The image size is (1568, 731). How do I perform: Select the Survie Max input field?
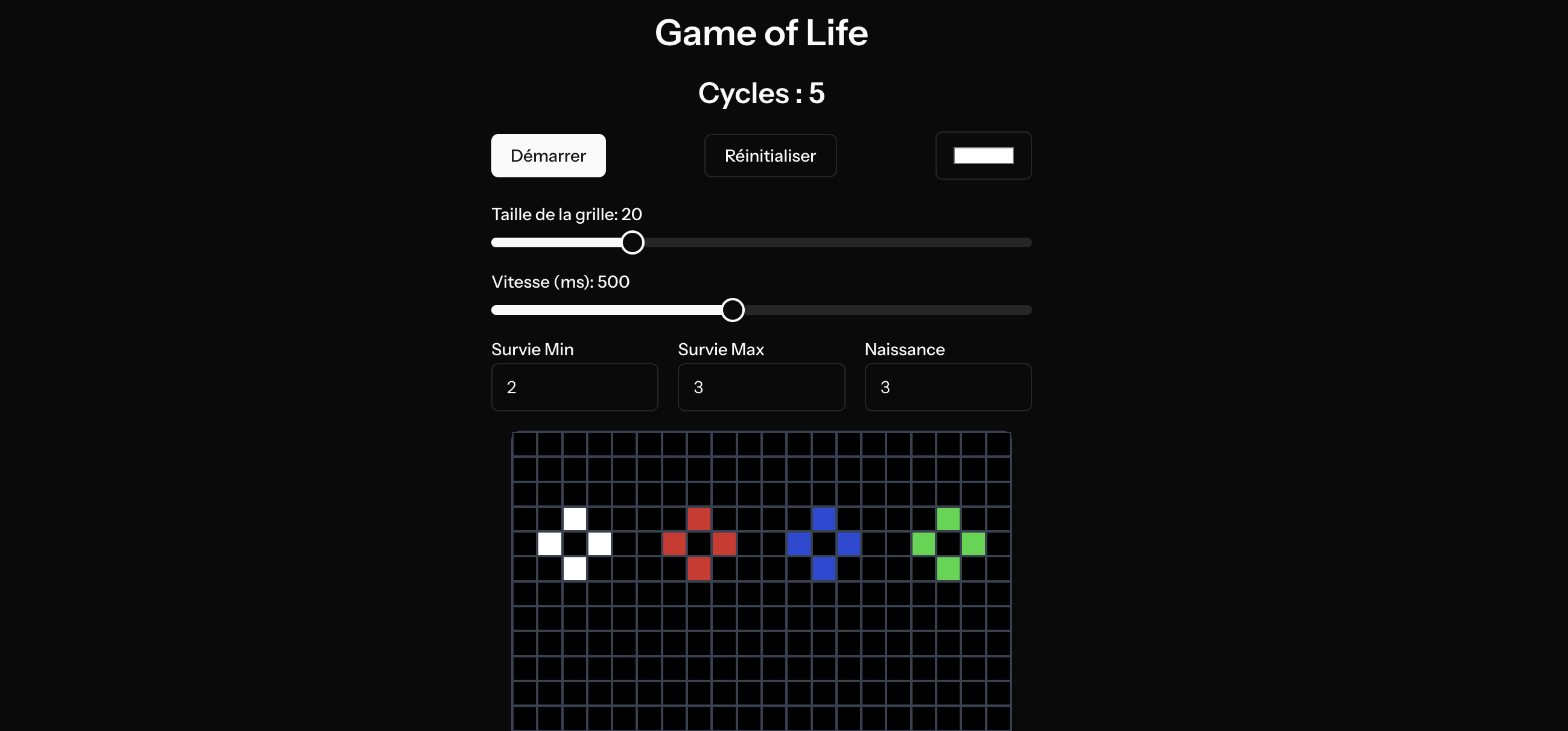(x=761, y=387)
